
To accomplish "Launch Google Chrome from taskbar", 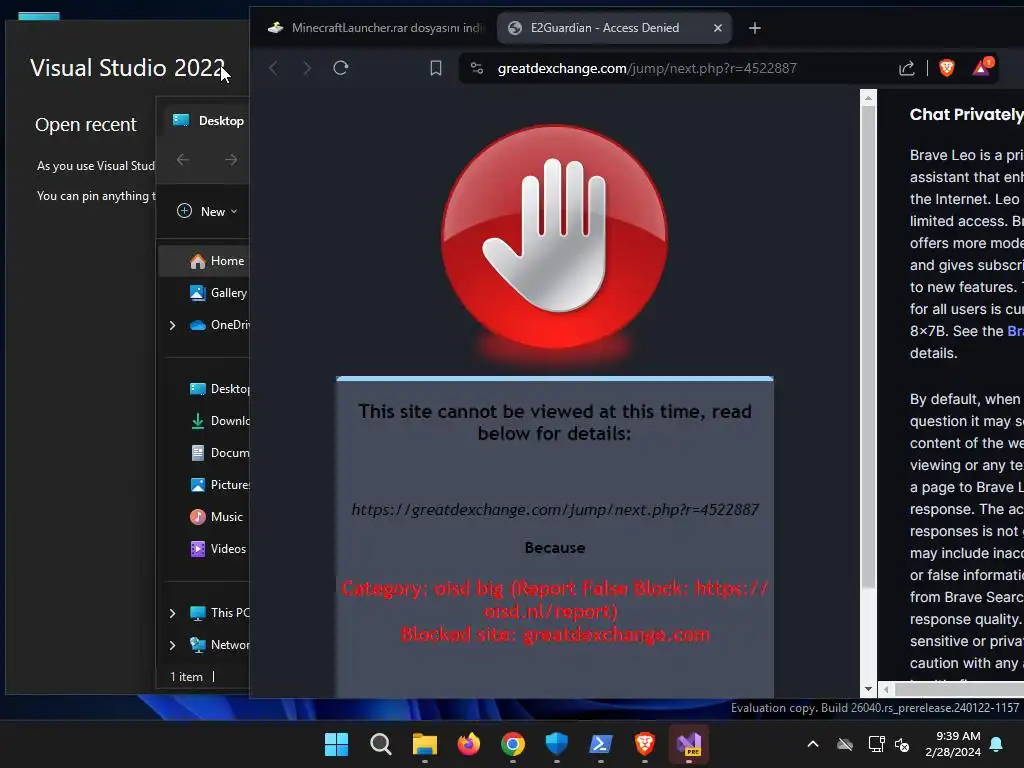I will [x=513, y=744].
